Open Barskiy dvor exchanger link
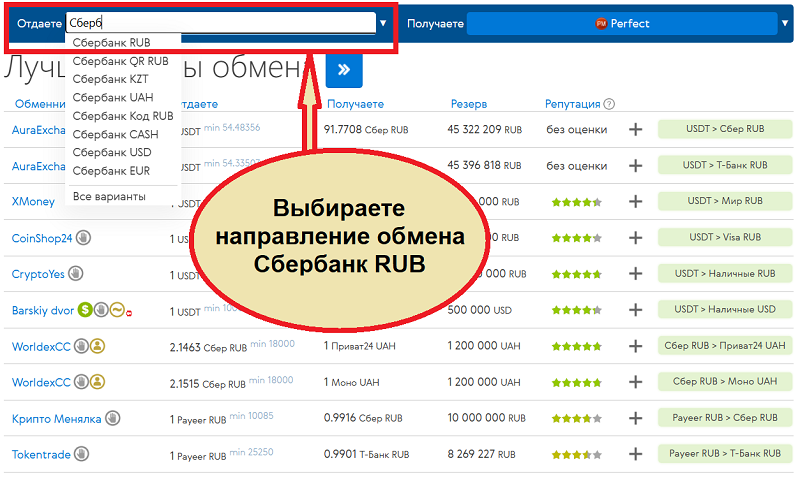 [43, 310]
